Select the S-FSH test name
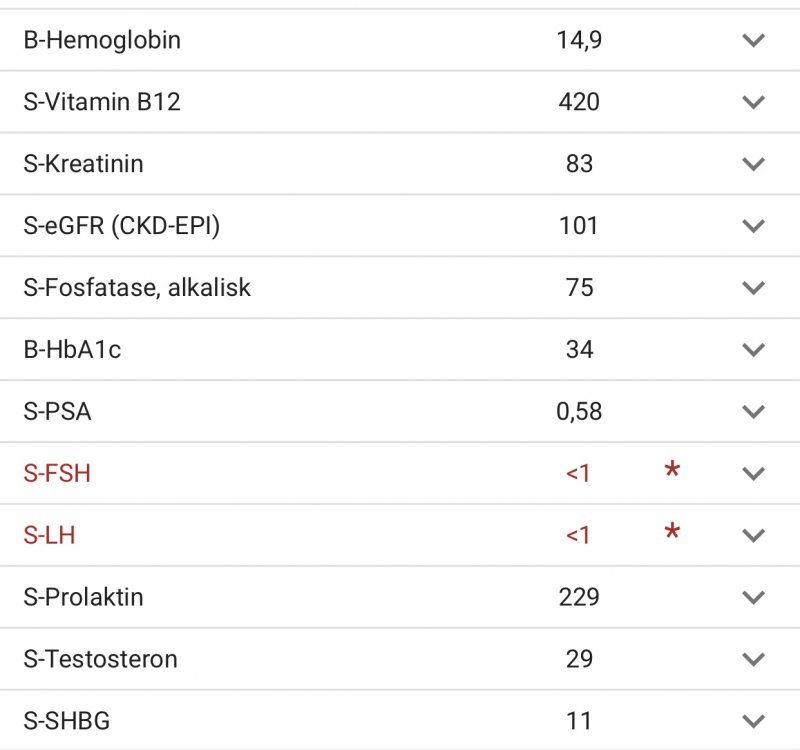This screenshot has width=800, height=750. (57, 473)
